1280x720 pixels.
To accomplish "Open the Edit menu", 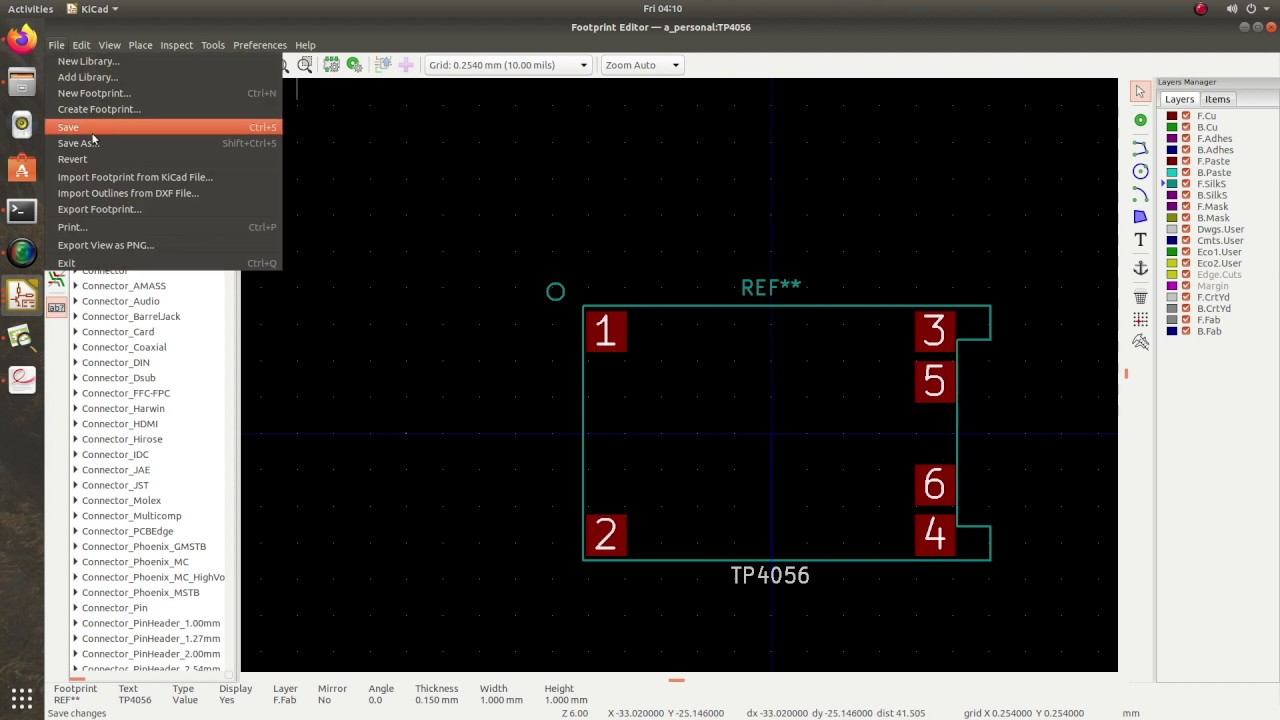I will pyautogui.click(x=81, y=45).
